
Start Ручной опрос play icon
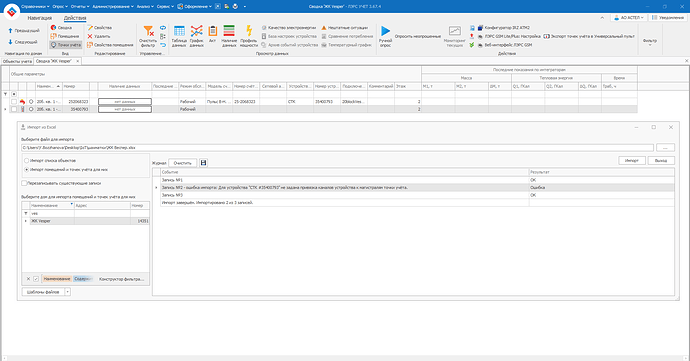[x=385, y=31]
